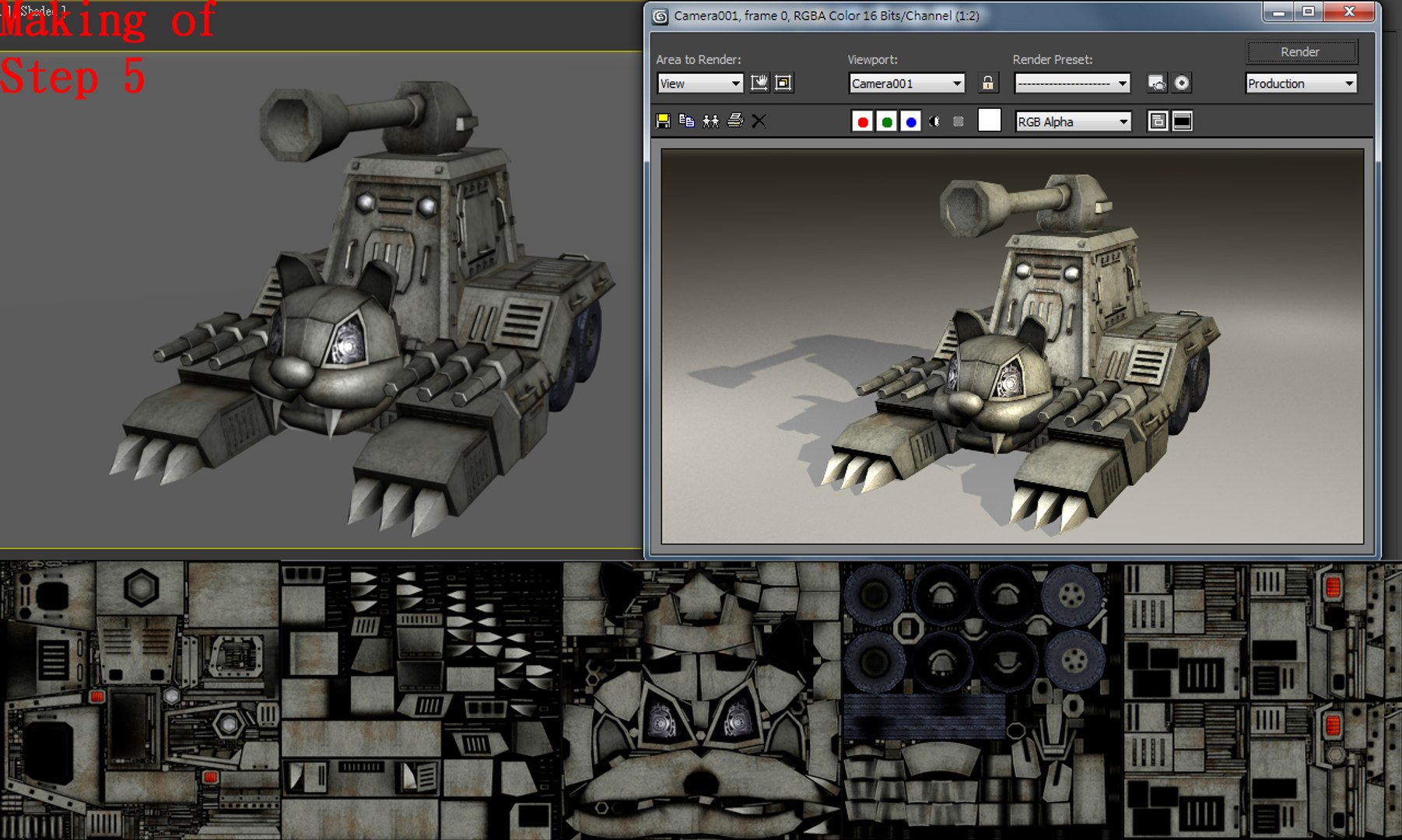Open the RGB Alpha channel dropdown
The image size is (1402, 840).
1073,121
